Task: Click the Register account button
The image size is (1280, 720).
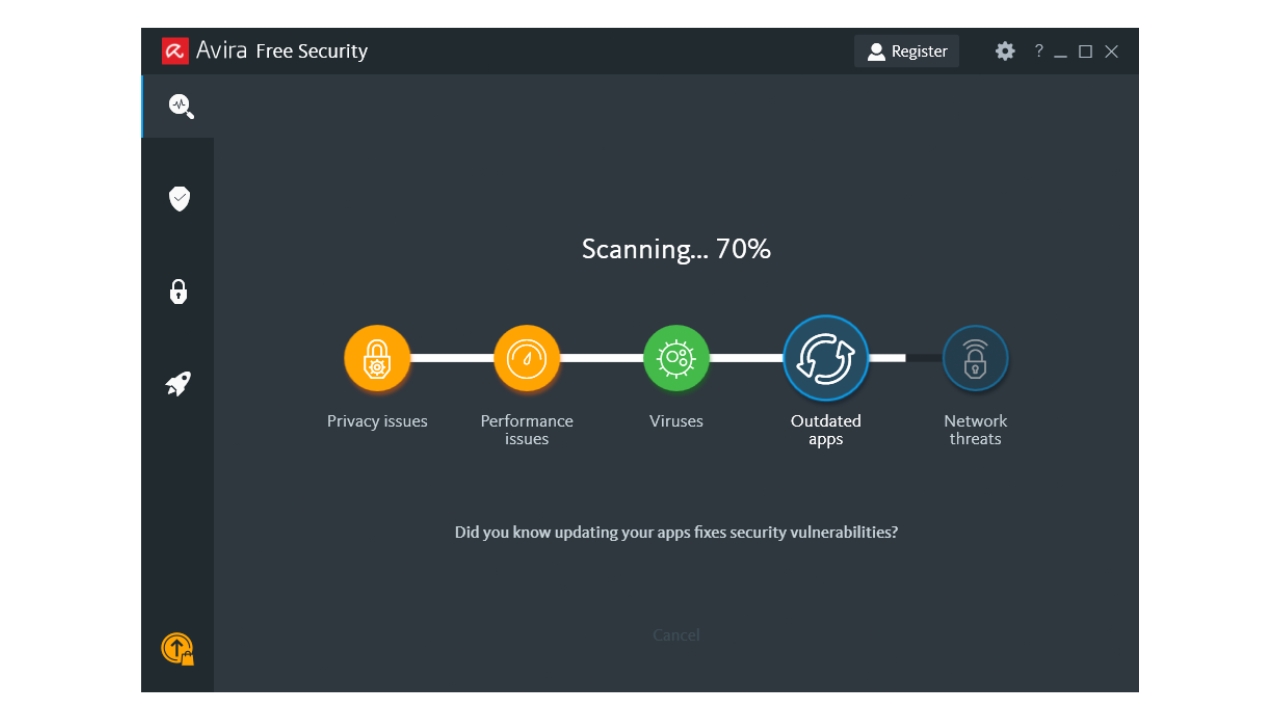Action: coord(907,51)
